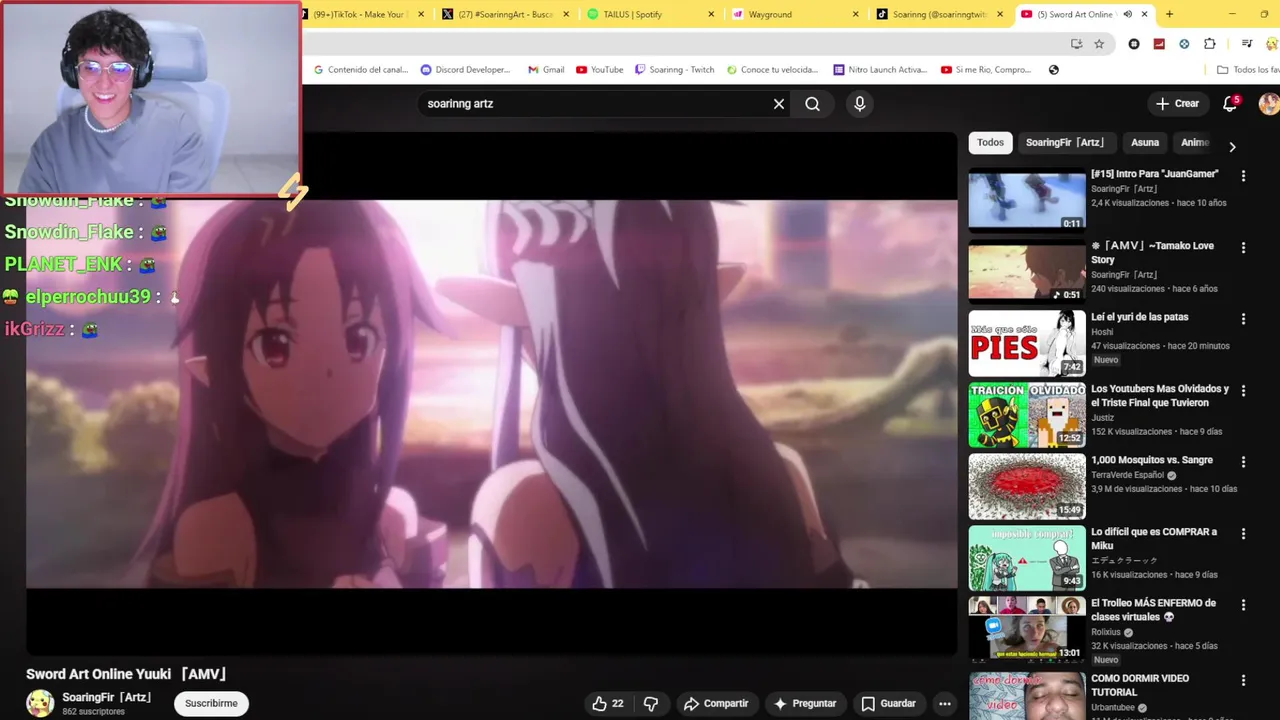The image size is (1280, 720).
Task: Close the TAILUS Spotify tab
Action: click(711, 14)
